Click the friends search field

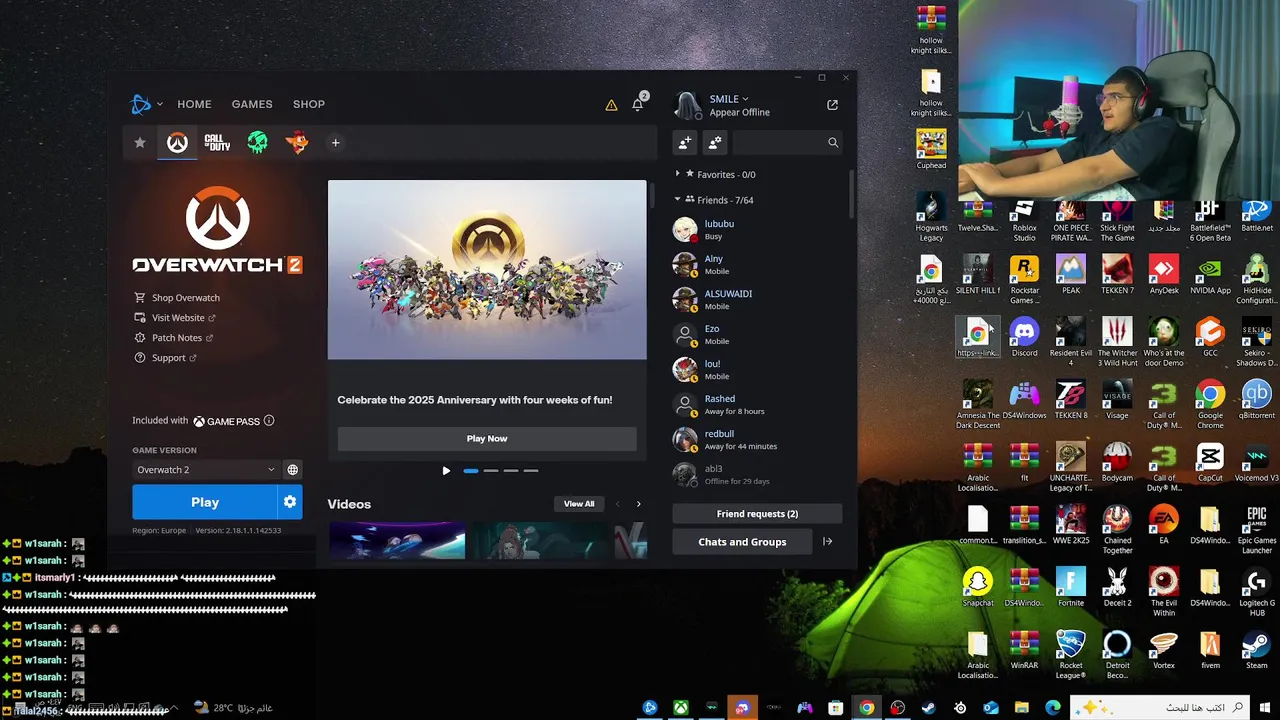pos(787,143)
